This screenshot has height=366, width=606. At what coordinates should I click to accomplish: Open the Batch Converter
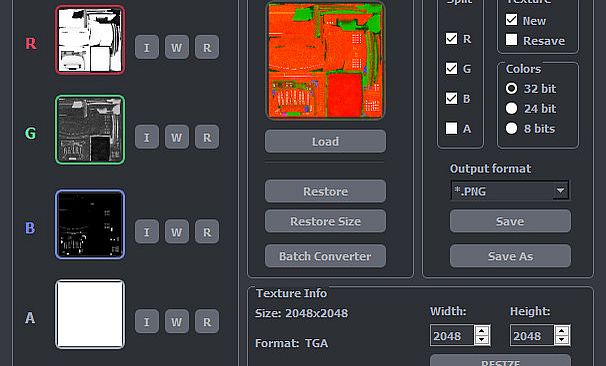point(325,256)
